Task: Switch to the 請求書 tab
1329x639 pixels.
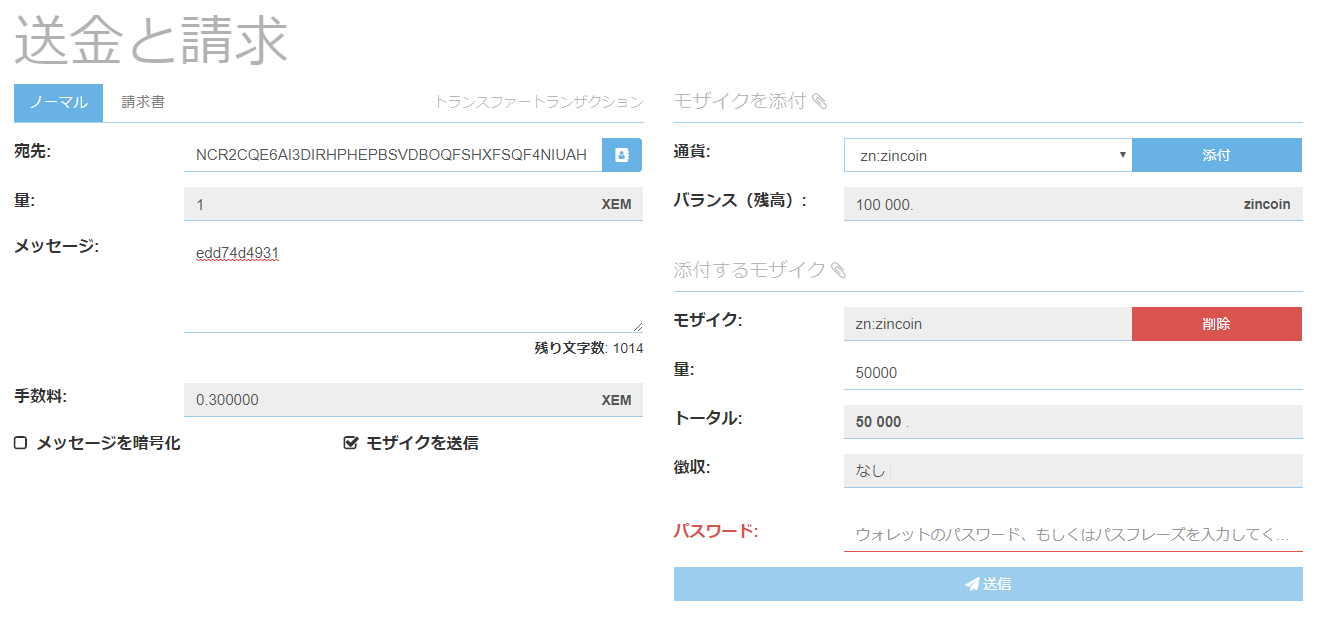Action: point(143,102)
